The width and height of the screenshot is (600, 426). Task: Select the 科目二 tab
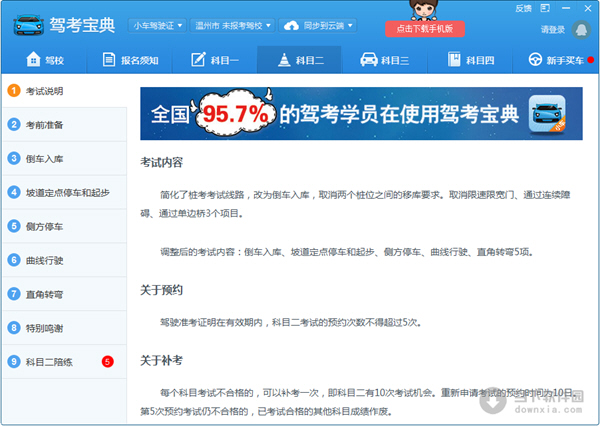pyautogui.click(x=299, y=60)
